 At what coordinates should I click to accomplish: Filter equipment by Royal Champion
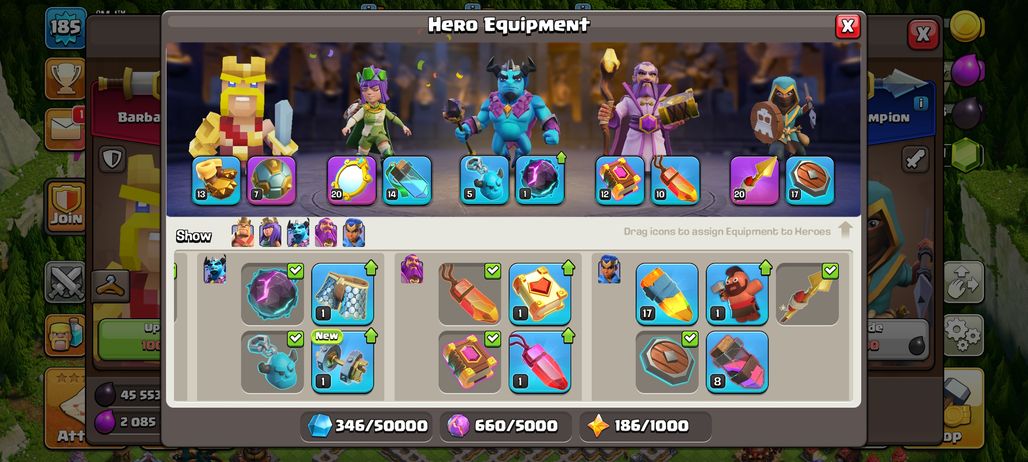353,233
